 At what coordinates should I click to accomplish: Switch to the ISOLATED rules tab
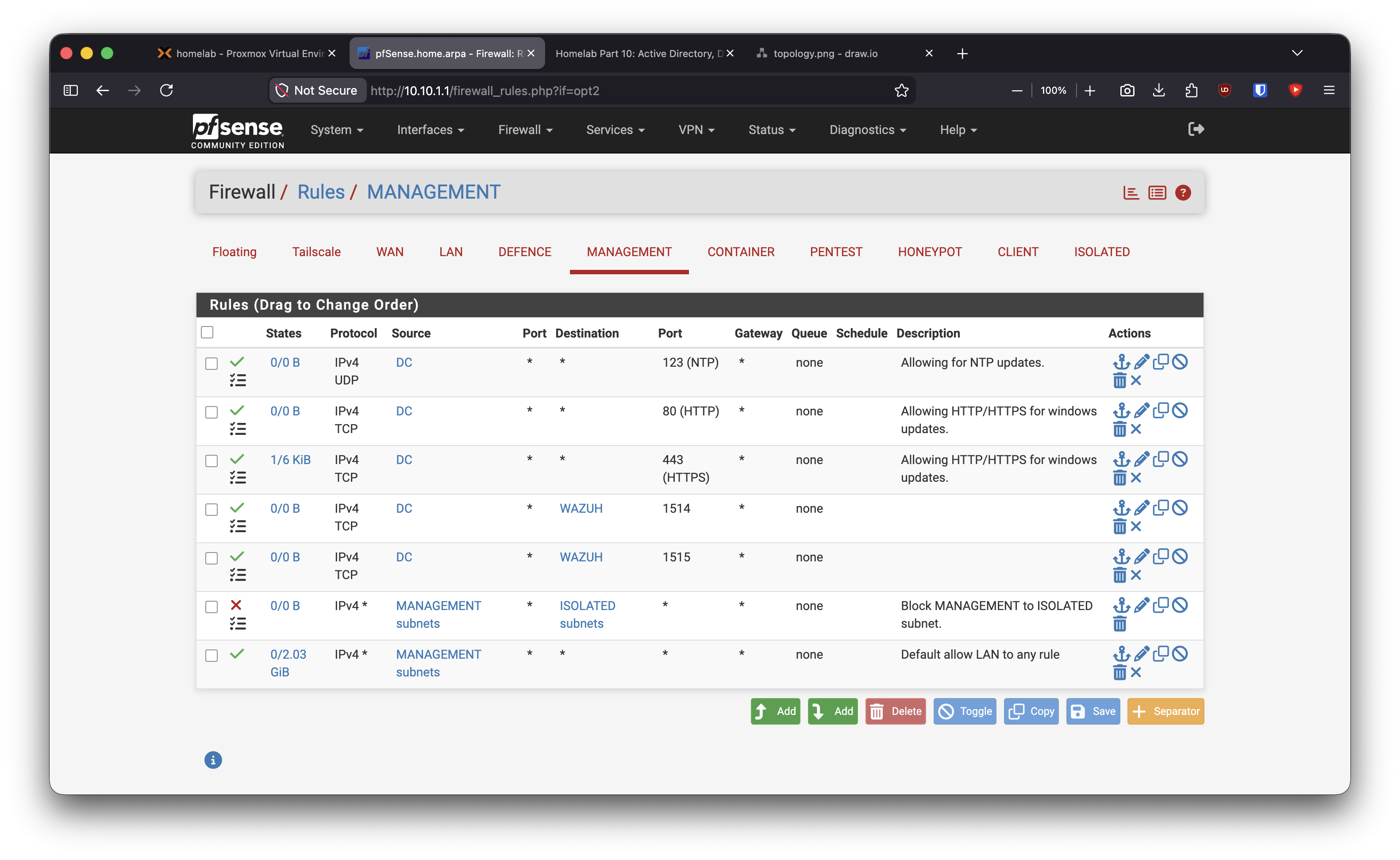click(1101, 251)
